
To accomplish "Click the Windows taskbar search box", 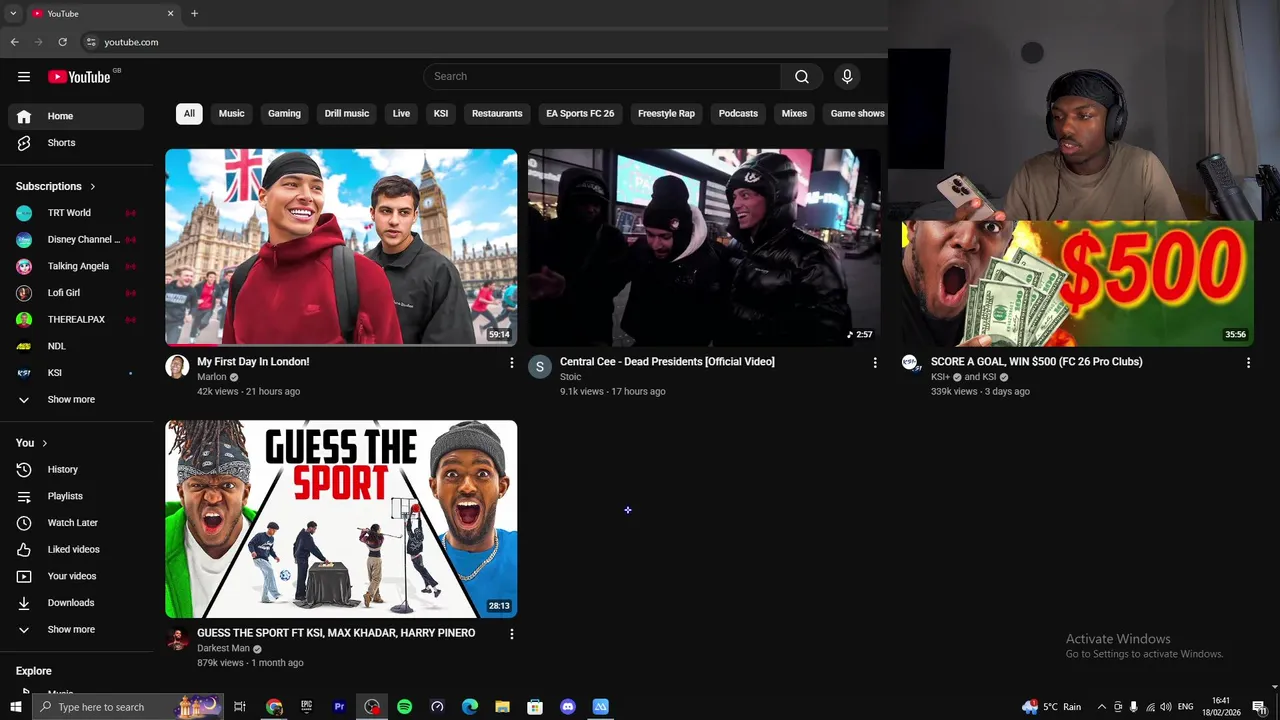I will (x=128, y=707).
